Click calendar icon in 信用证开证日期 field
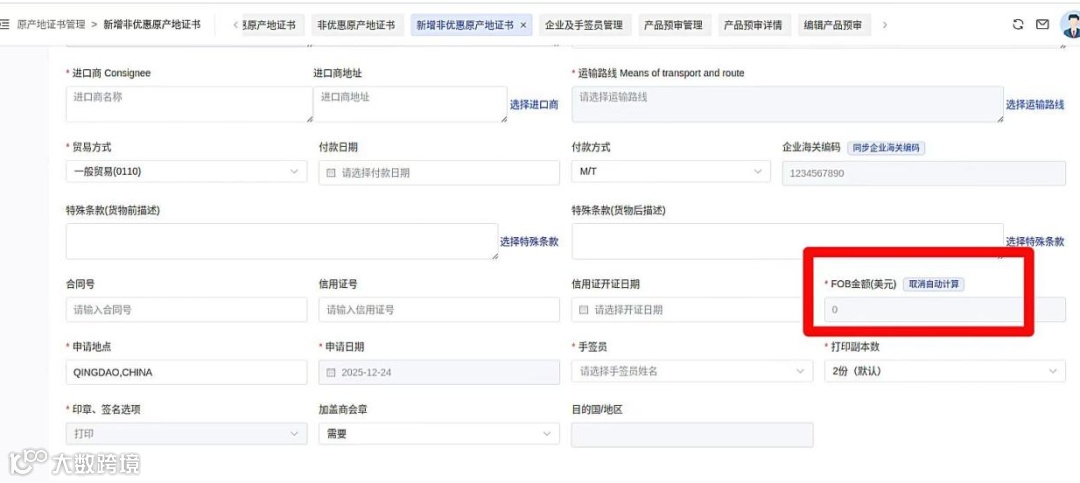The height and width of the screenshot is (483, 1080). point(583,310)
